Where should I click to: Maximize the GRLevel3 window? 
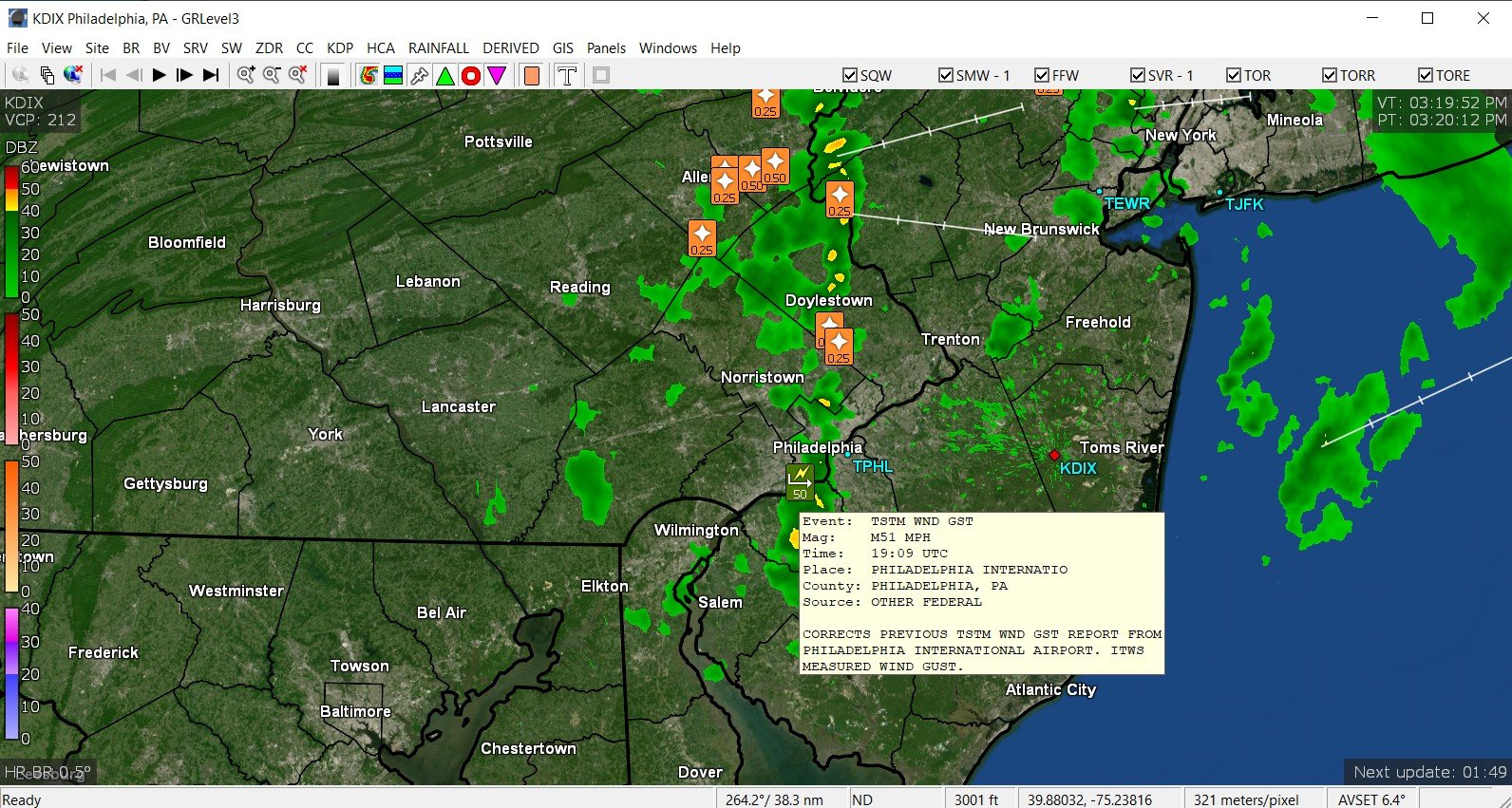pyautogui.click(x=1427, y=18)
